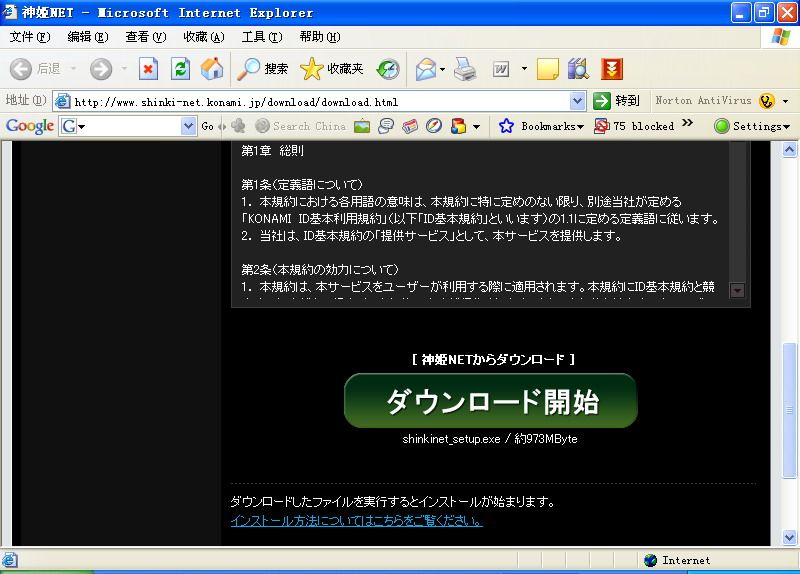Click the 75 blocked popup blocker

634,126
